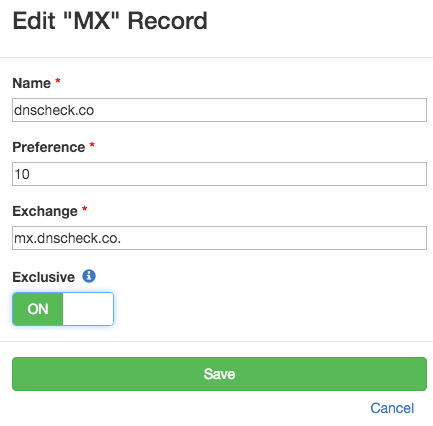This screenshot has width=433, height=426.
Task: Focus the Exchange input field
Action: tap(219, 238)
